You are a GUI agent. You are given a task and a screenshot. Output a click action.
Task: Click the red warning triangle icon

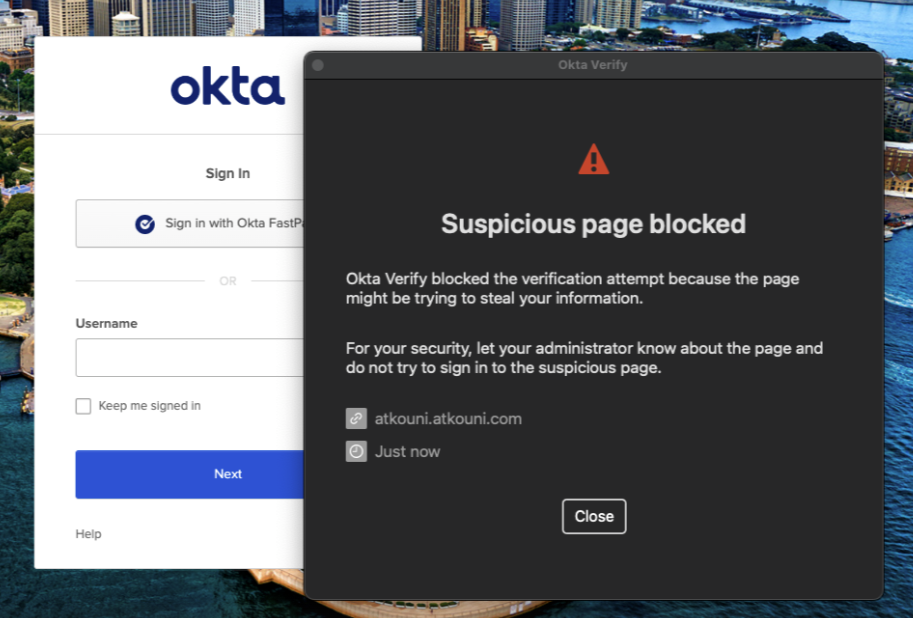(x=594, y=157)
